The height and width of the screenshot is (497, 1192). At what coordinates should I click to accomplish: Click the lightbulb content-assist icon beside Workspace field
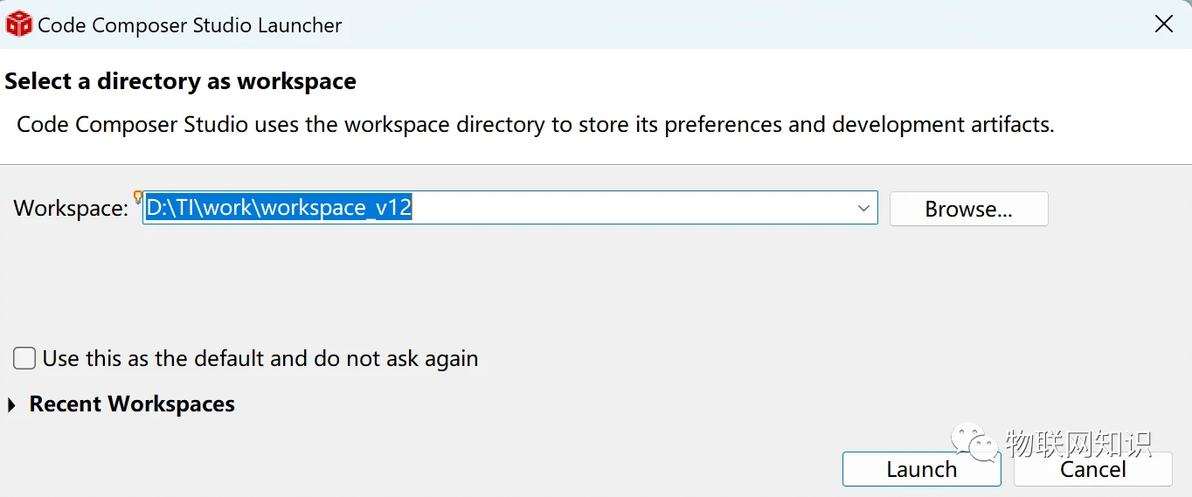[x=138, y=196]
